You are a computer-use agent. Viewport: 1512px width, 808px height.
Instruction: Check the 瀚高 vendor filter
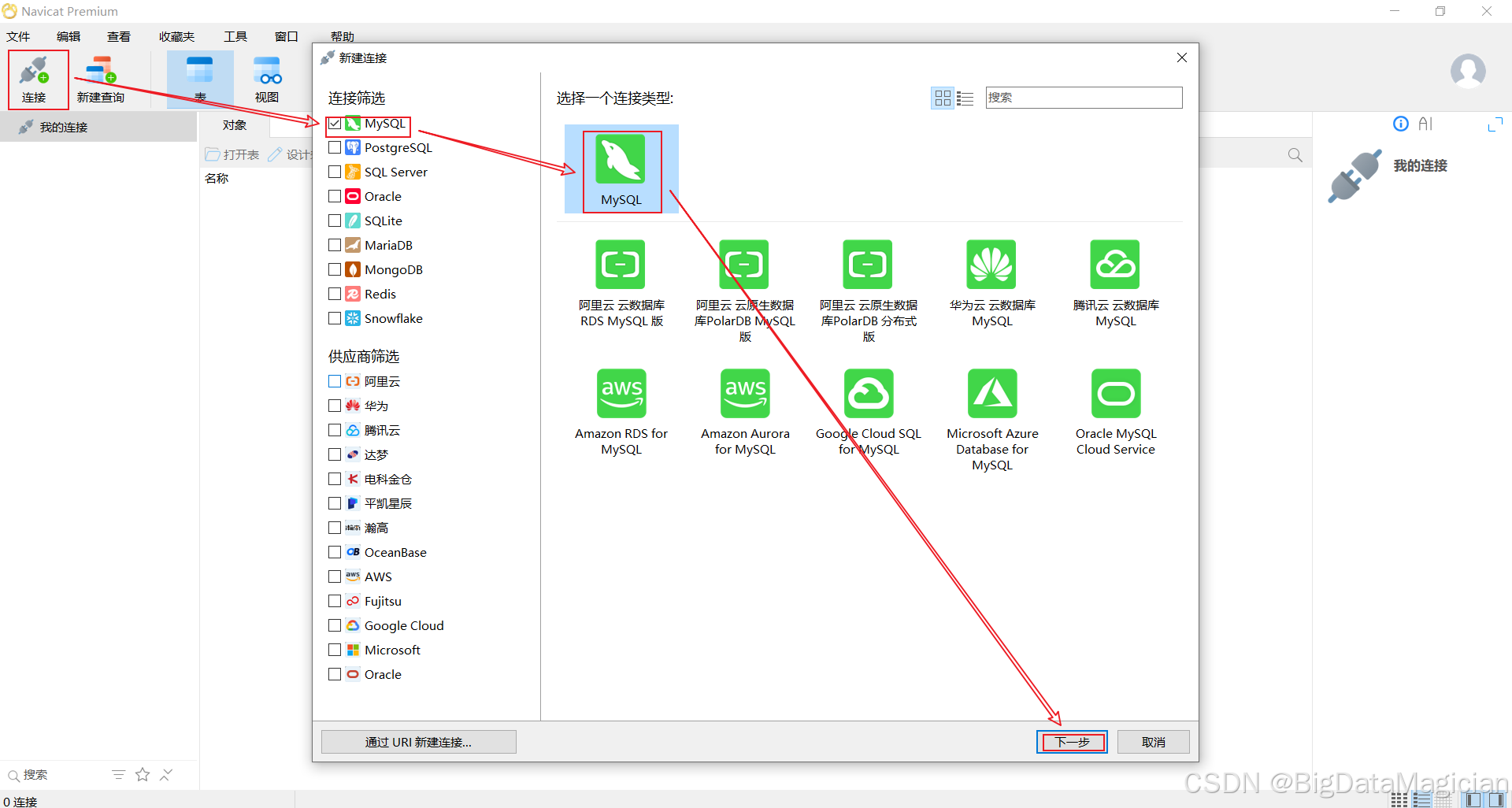click(335, 528)
